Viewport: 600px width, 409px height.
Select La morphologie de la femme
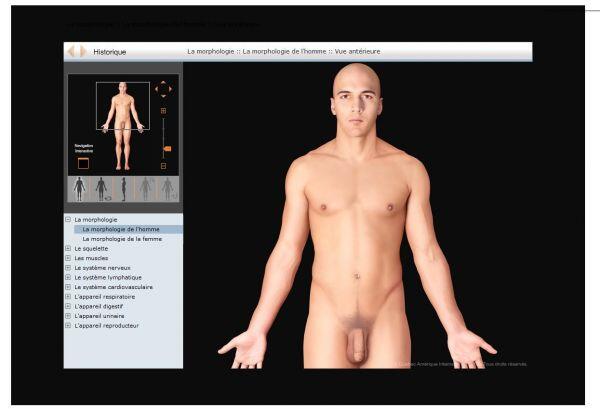120,239
